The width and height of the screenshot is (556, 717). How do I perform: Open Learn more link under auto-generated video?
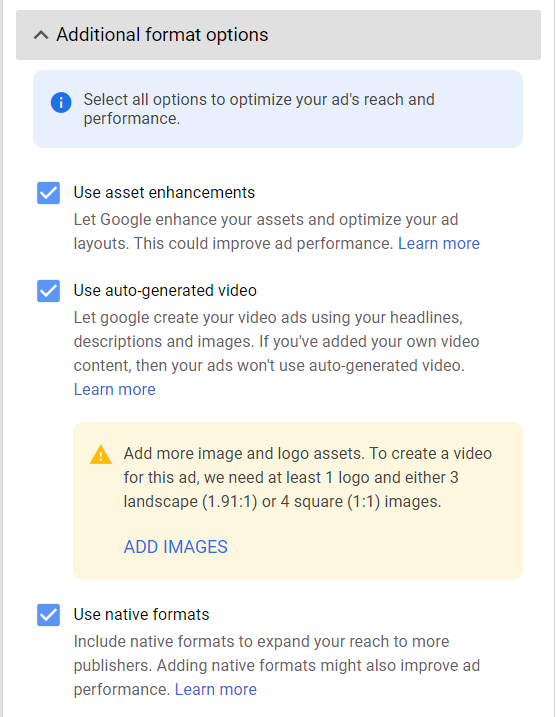click(x=115, y=389)
